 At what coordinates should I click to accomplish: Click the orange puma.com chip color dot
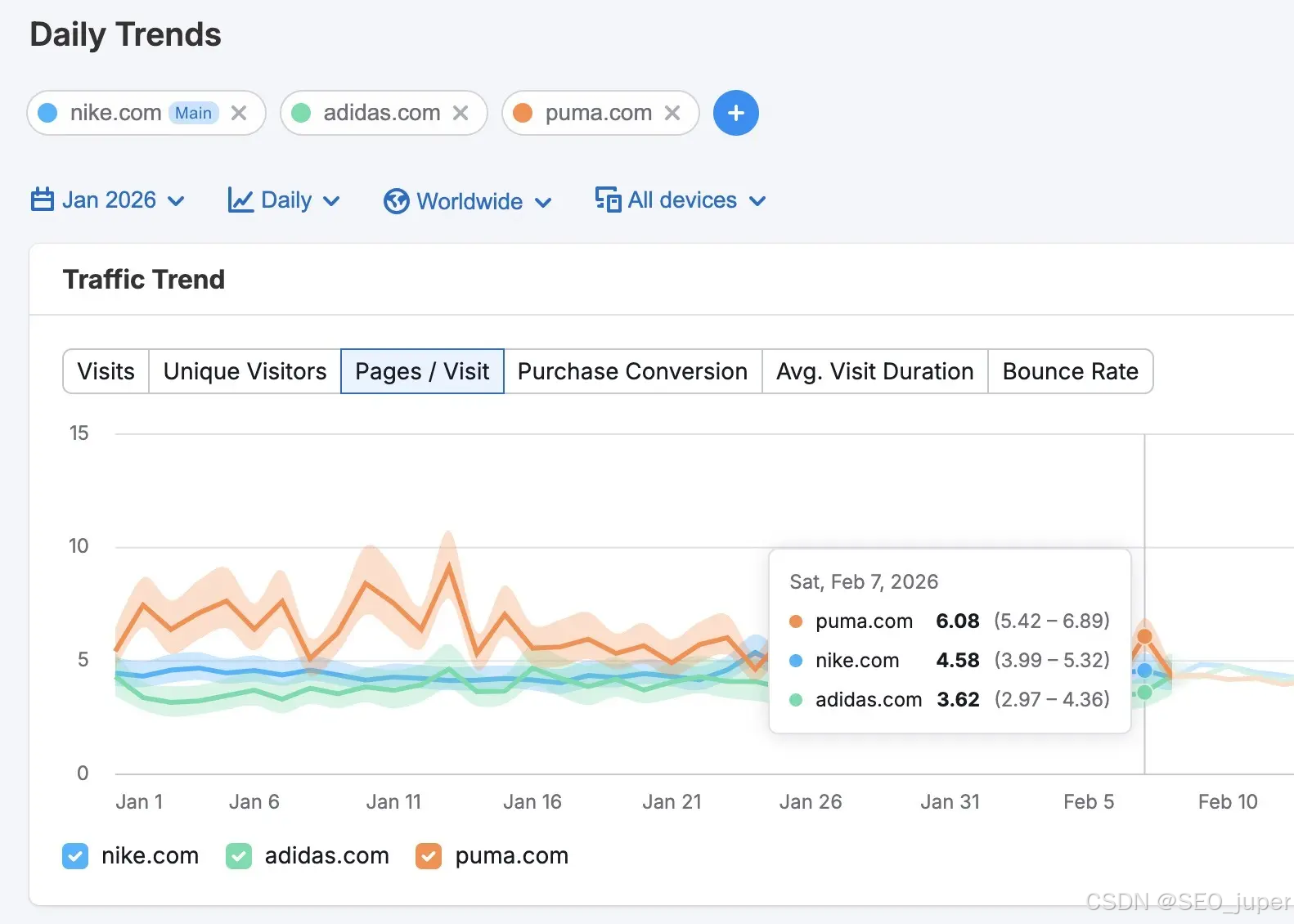tap(523, 113)
